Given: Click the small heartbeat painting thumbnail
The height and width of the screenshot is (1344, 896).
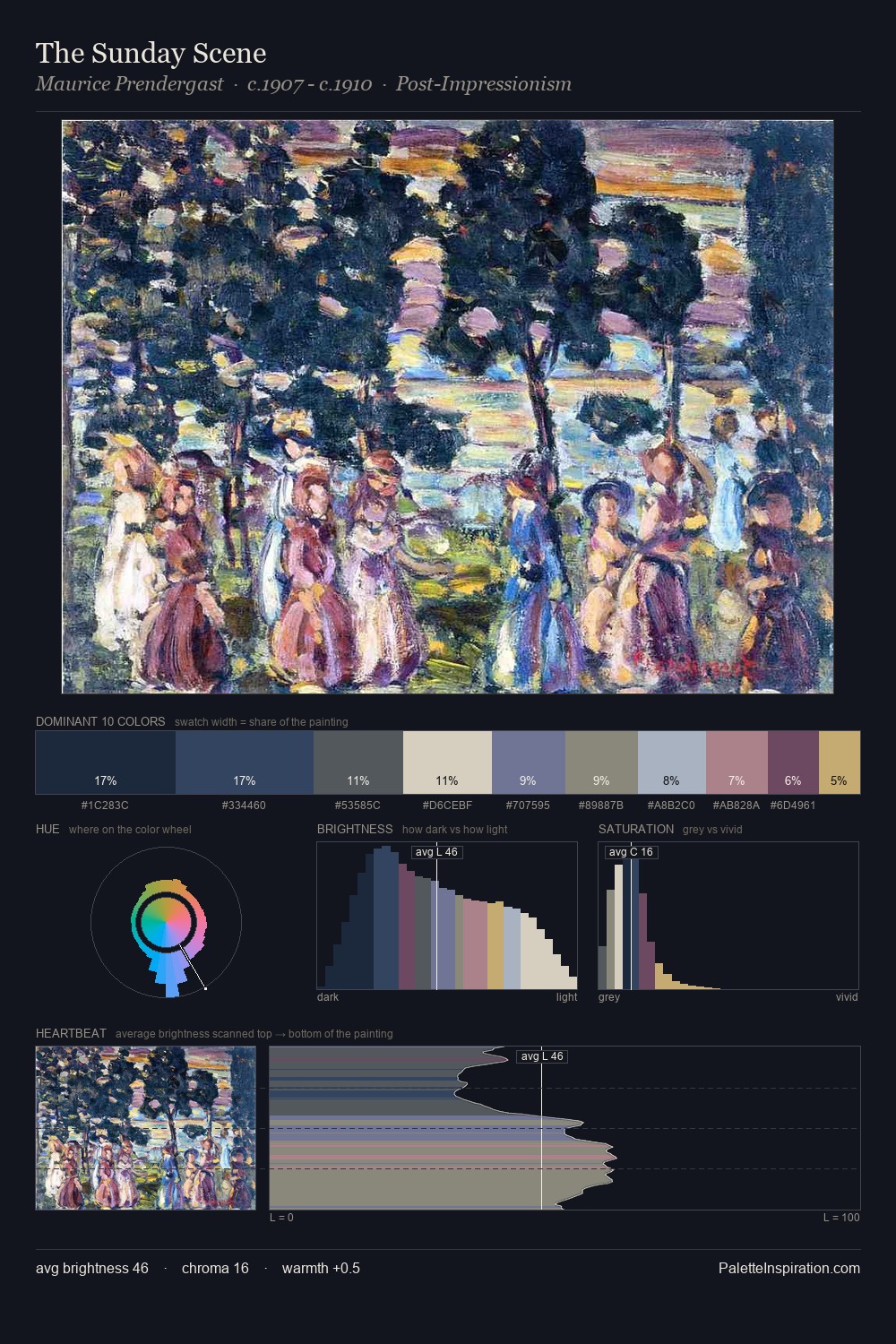Looking at the screenshot, I should click(145, 1128).
